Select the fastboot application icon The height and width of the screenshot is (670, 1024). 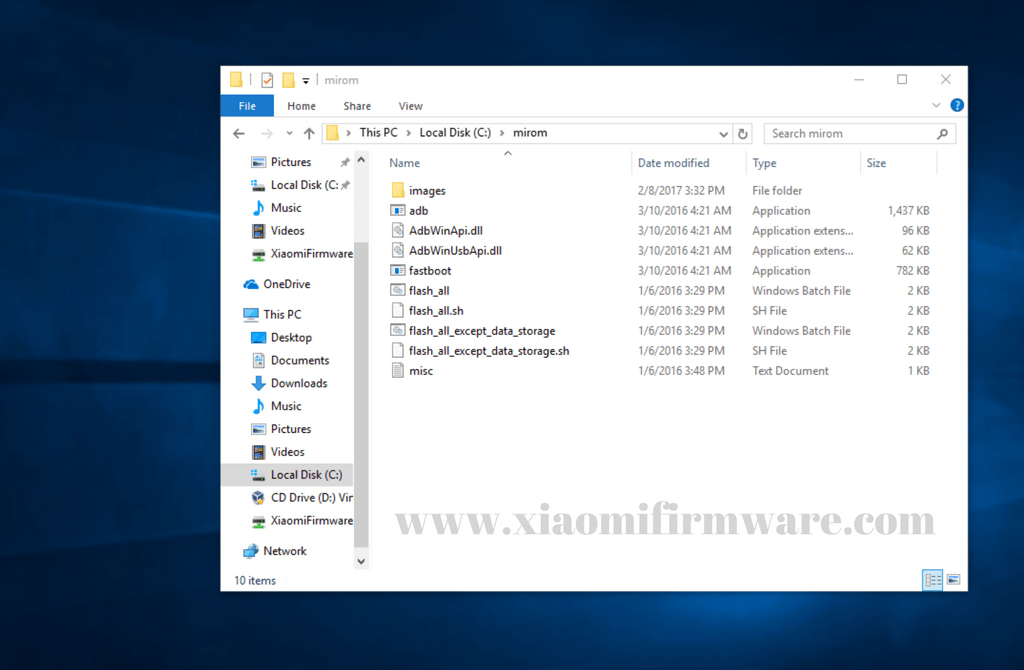[x=398, y=270]
